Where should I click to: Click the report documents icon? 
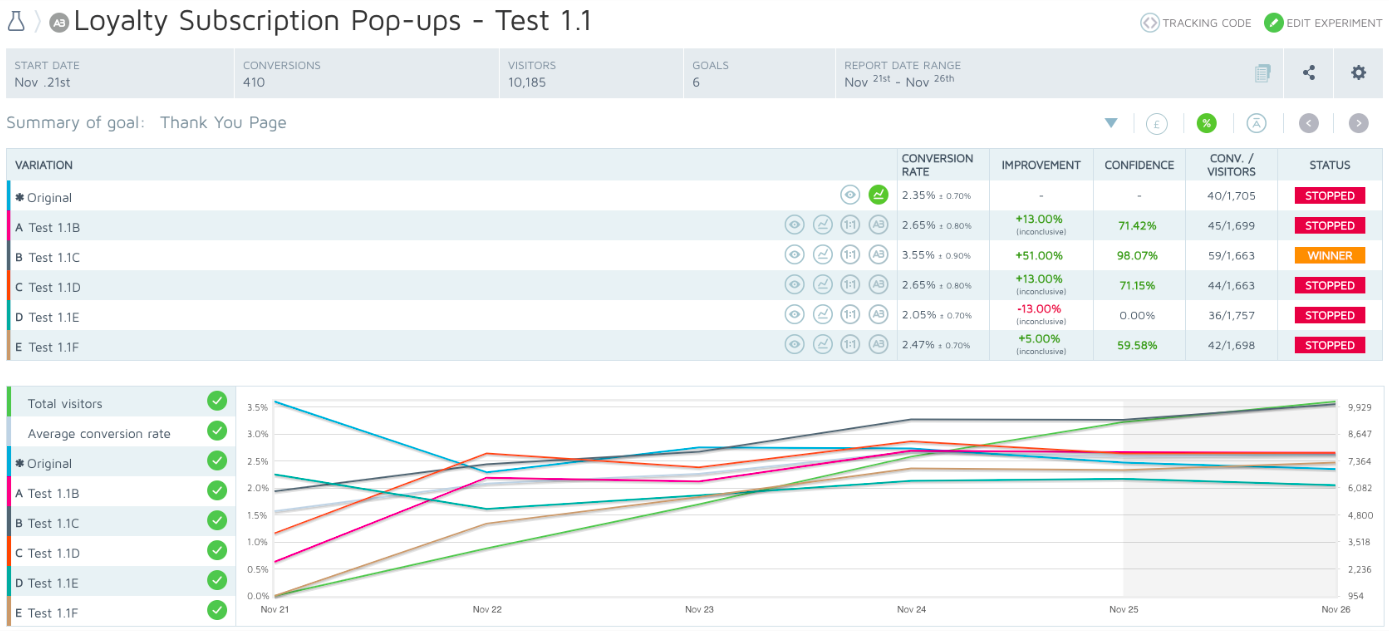(1262, 73)
